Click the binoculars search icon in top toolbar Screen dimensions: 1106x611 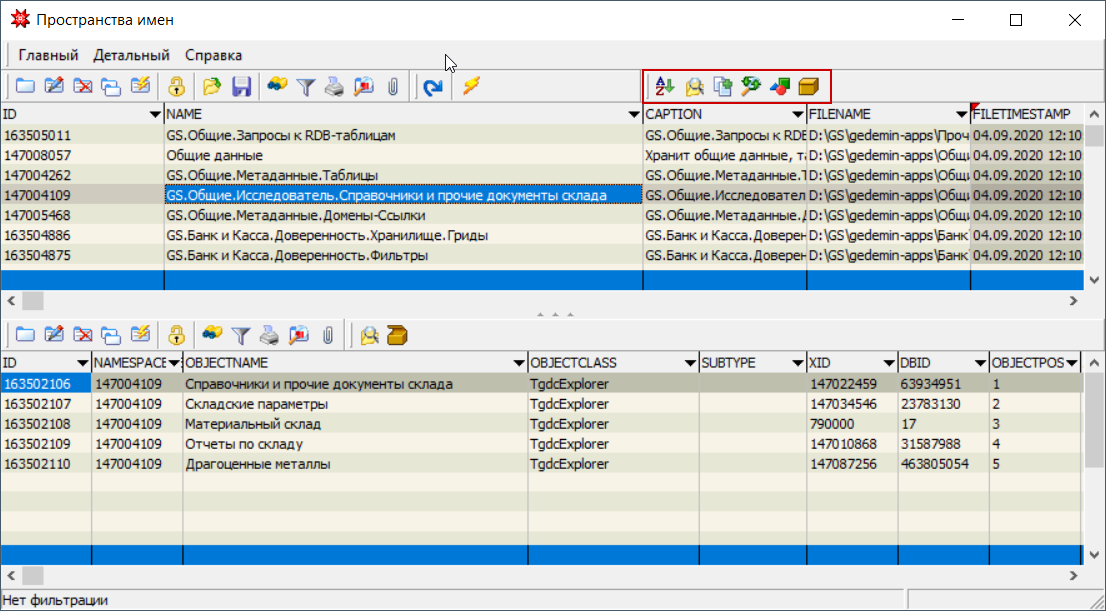278,87
